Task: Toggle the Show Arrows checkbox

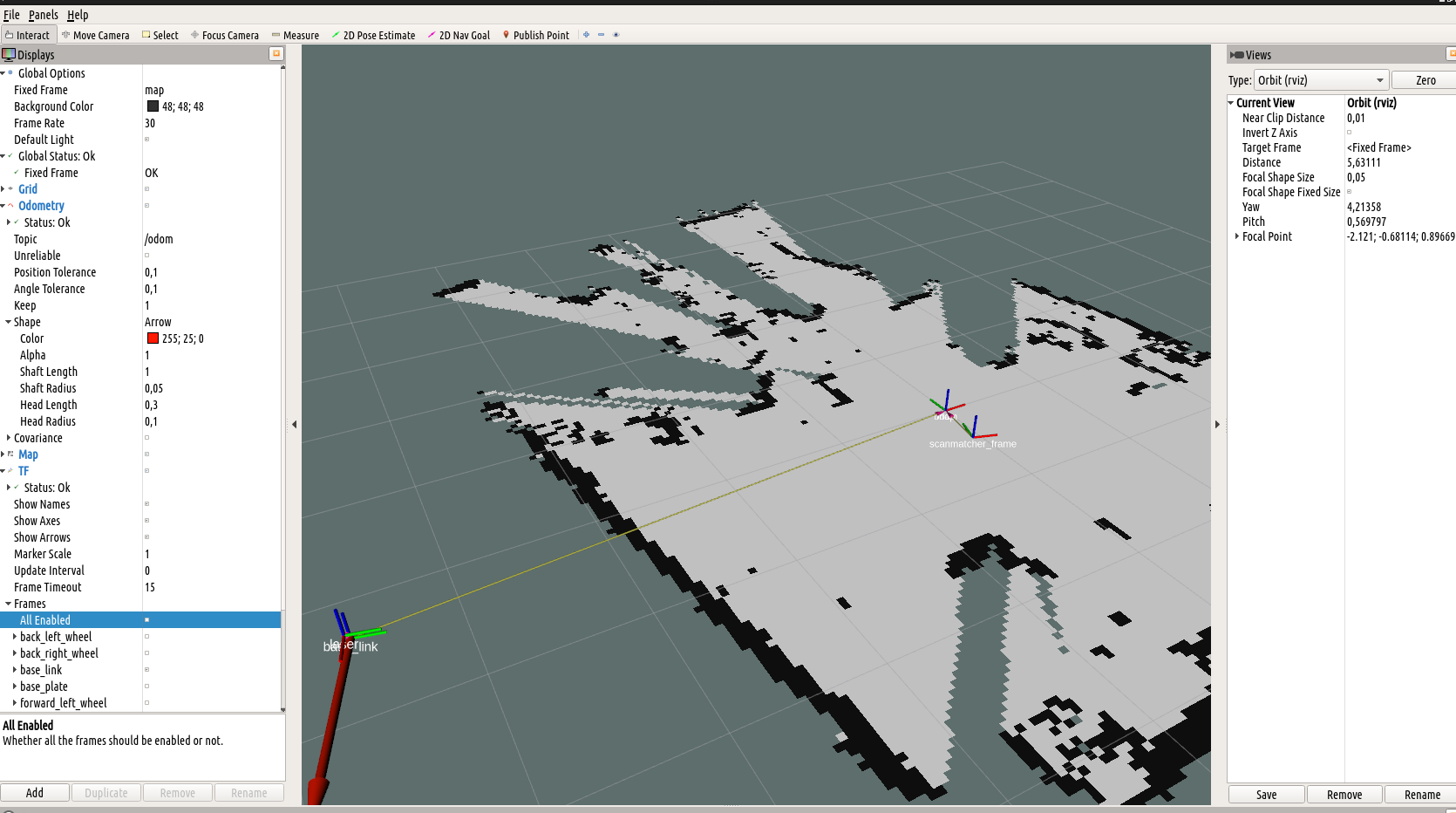Action: pos(146,537)
